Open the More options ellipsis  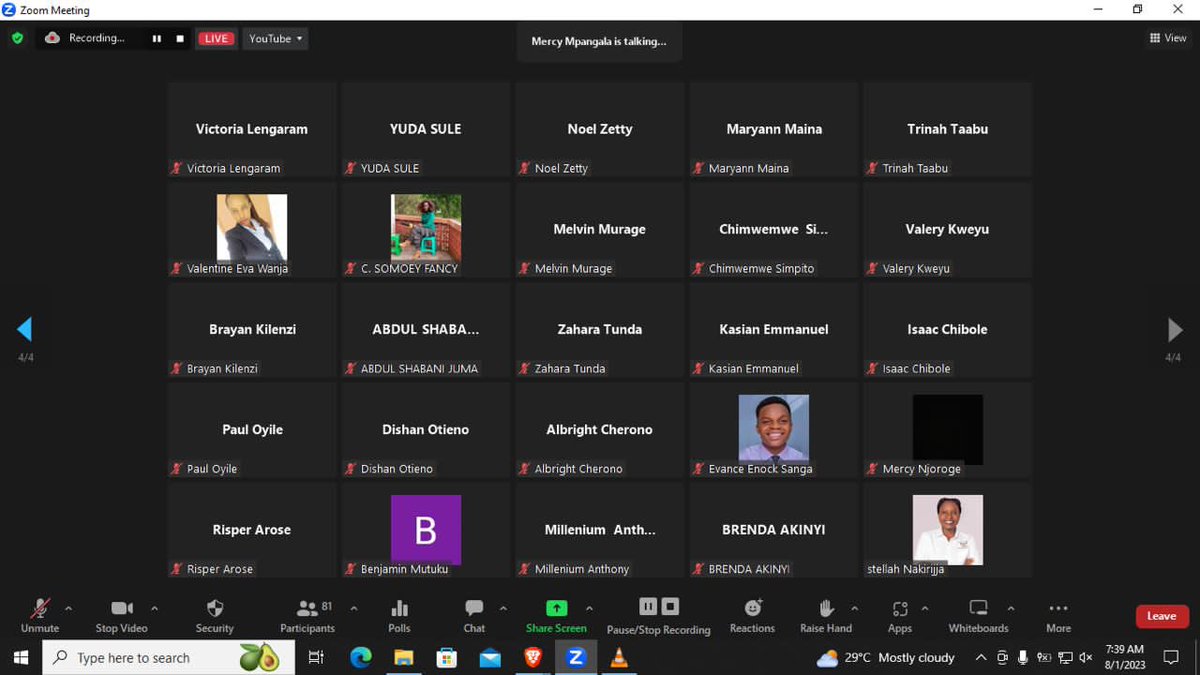point(1058,615)
